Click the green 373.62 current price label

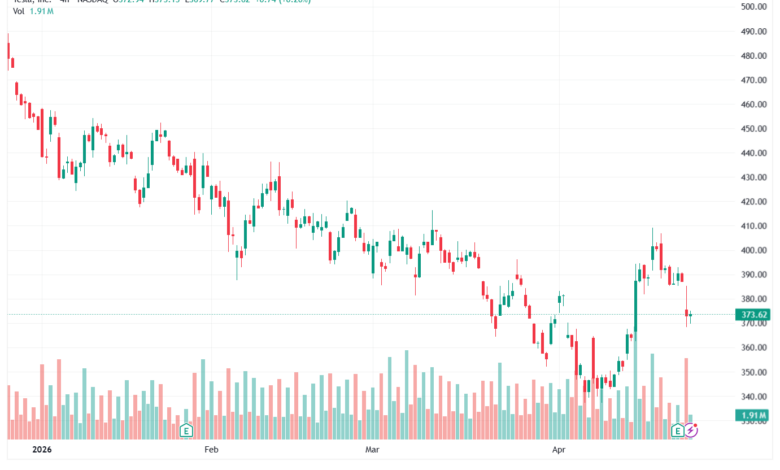pyautogui.click(x=753, y=314)
